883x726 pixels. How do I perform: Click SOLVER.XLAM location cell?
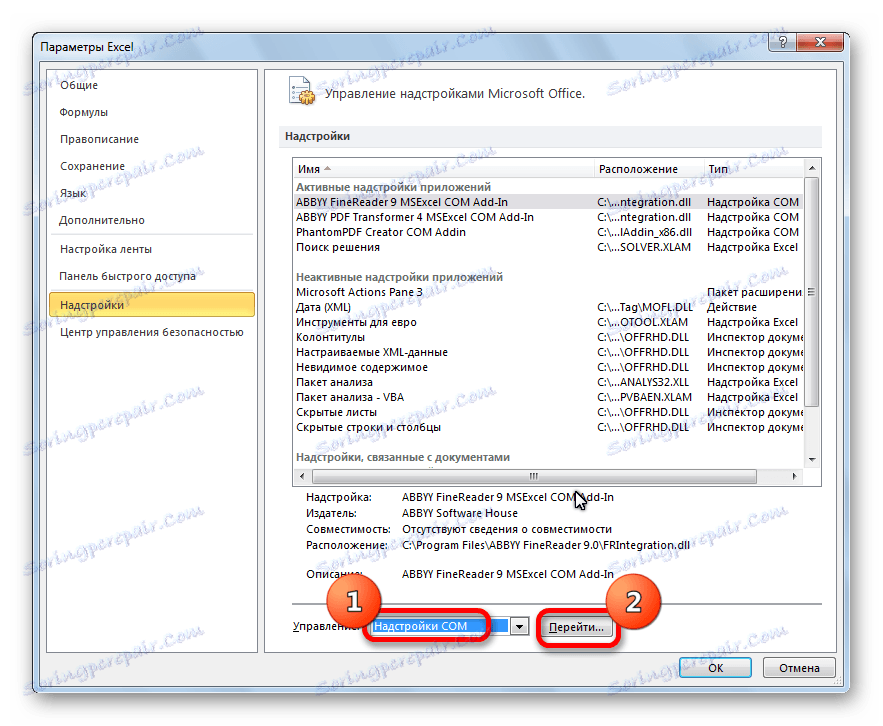[644, 247]
